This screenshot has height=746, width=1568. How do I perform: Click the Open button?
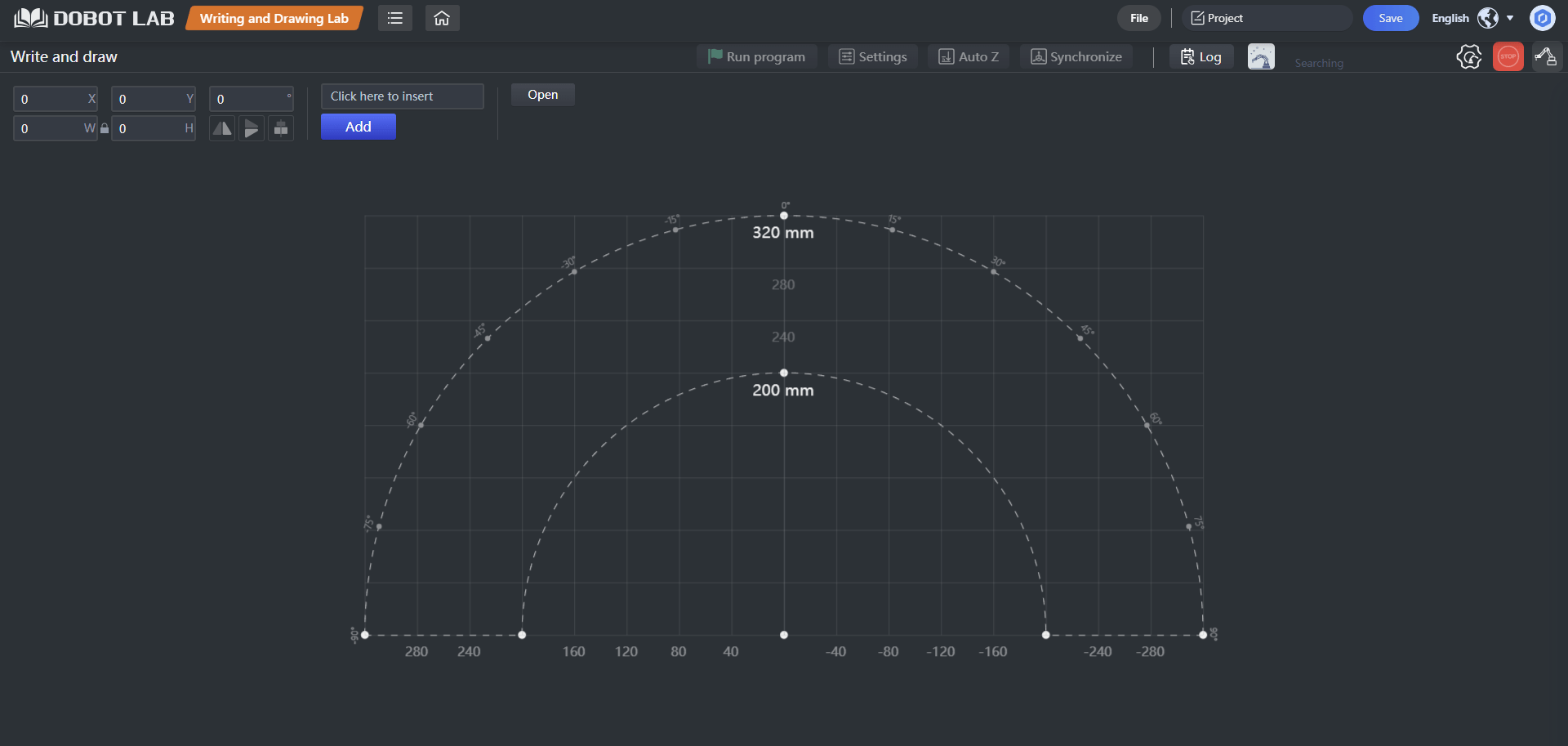(x=542, y=95)
